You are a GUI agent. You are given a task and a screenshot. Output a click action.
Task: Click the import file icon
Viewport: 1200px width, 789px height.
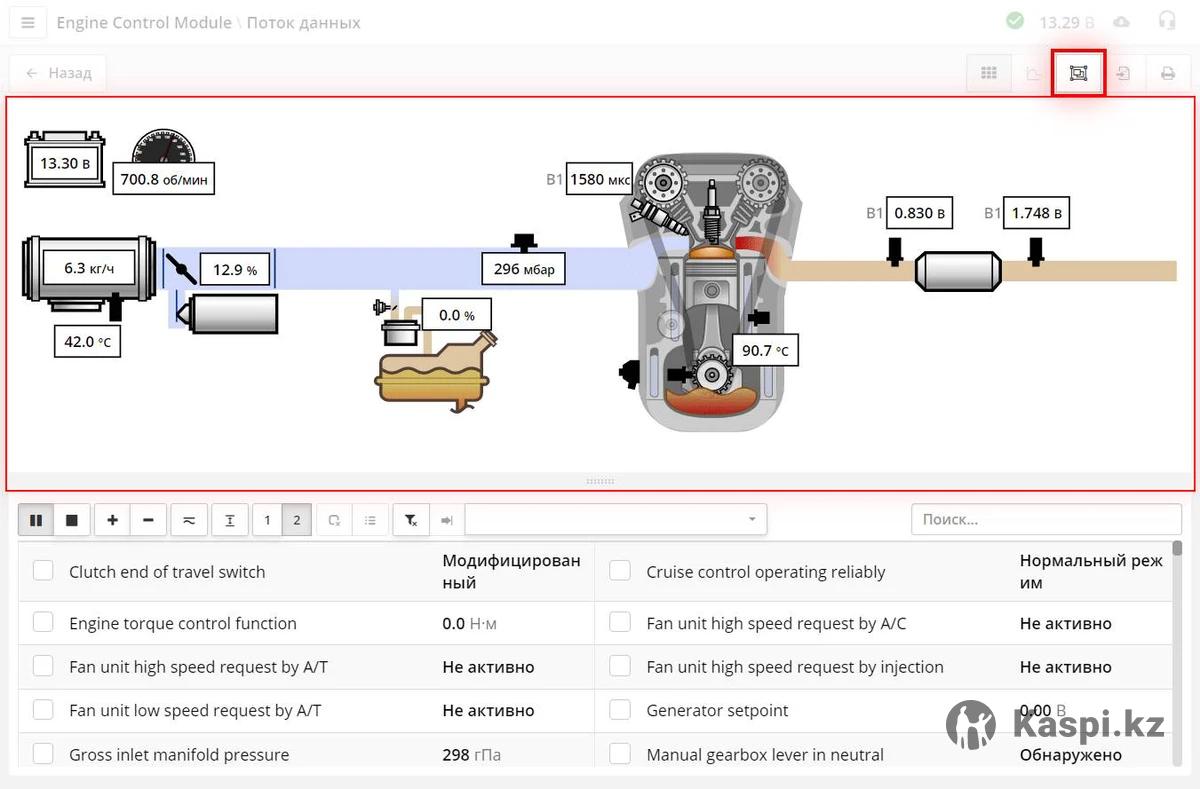pyautogui.click(x=1123, y=73)
